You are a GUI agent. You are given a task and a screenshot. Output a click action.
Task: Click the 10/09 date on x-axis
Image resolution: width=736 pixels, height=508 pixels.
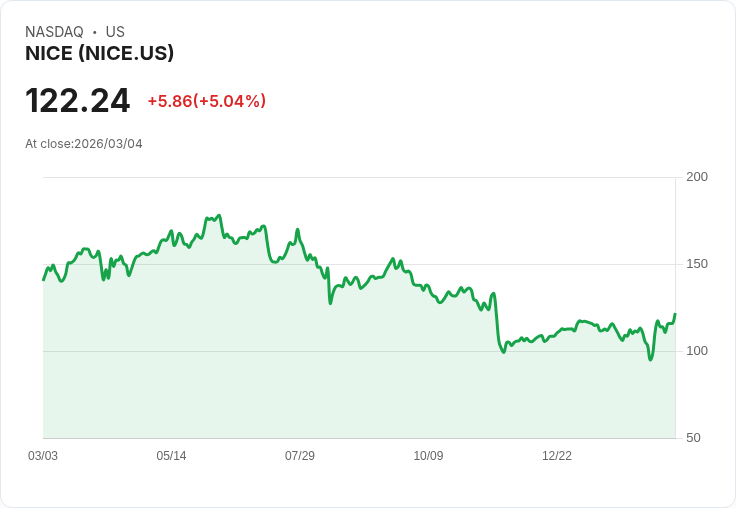coord(428,456)
